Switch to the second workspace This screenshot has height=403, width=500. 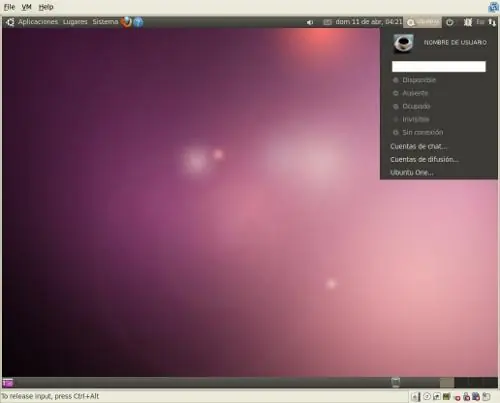point(461,382)
